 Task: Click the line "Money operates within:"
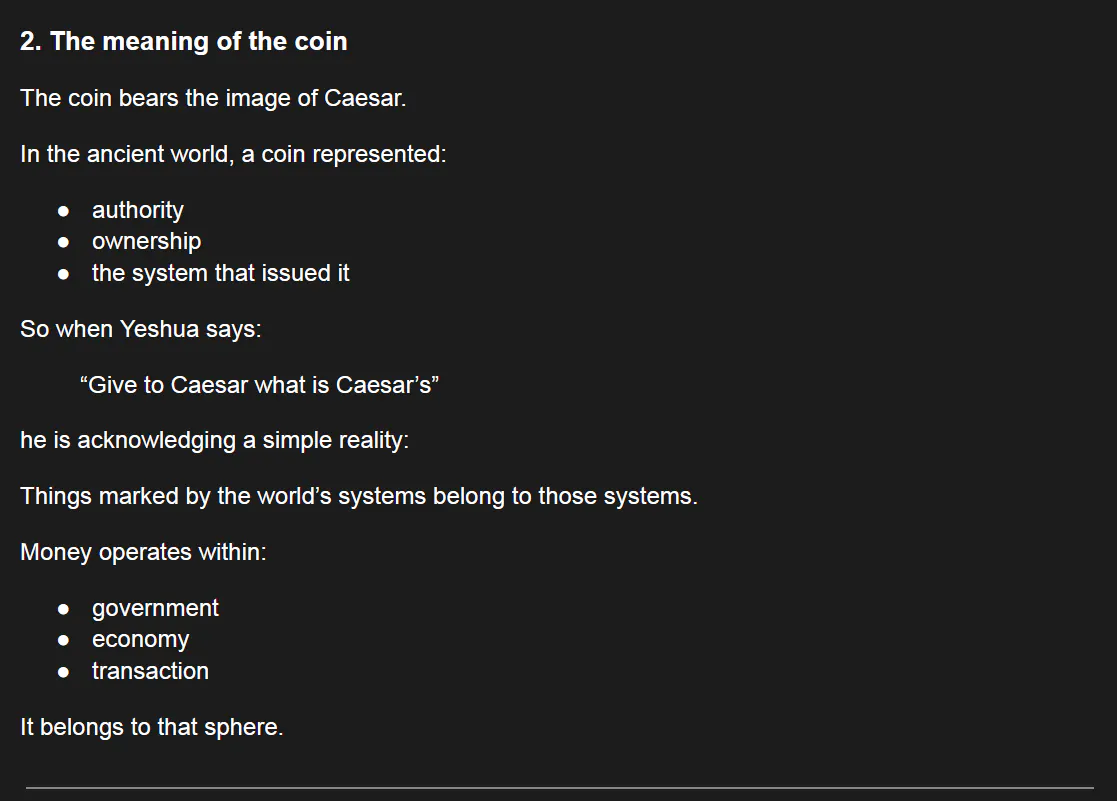(143, 552)
